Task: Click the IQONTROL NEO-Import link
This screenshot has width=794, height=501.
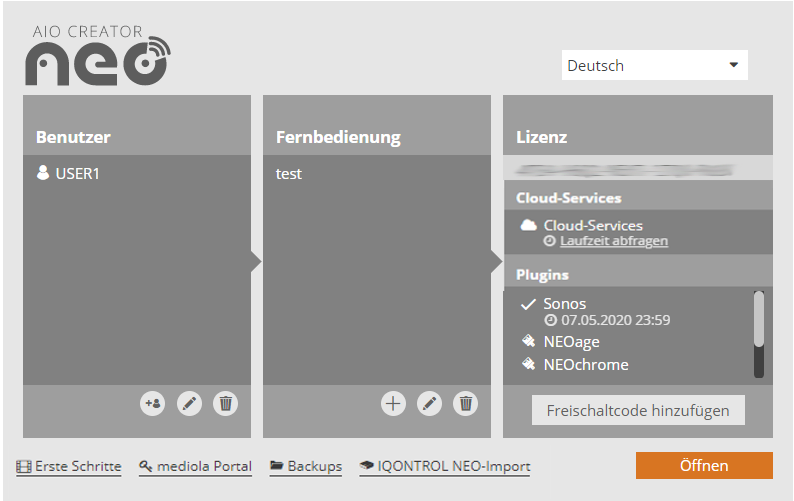Action: point(445,466)
